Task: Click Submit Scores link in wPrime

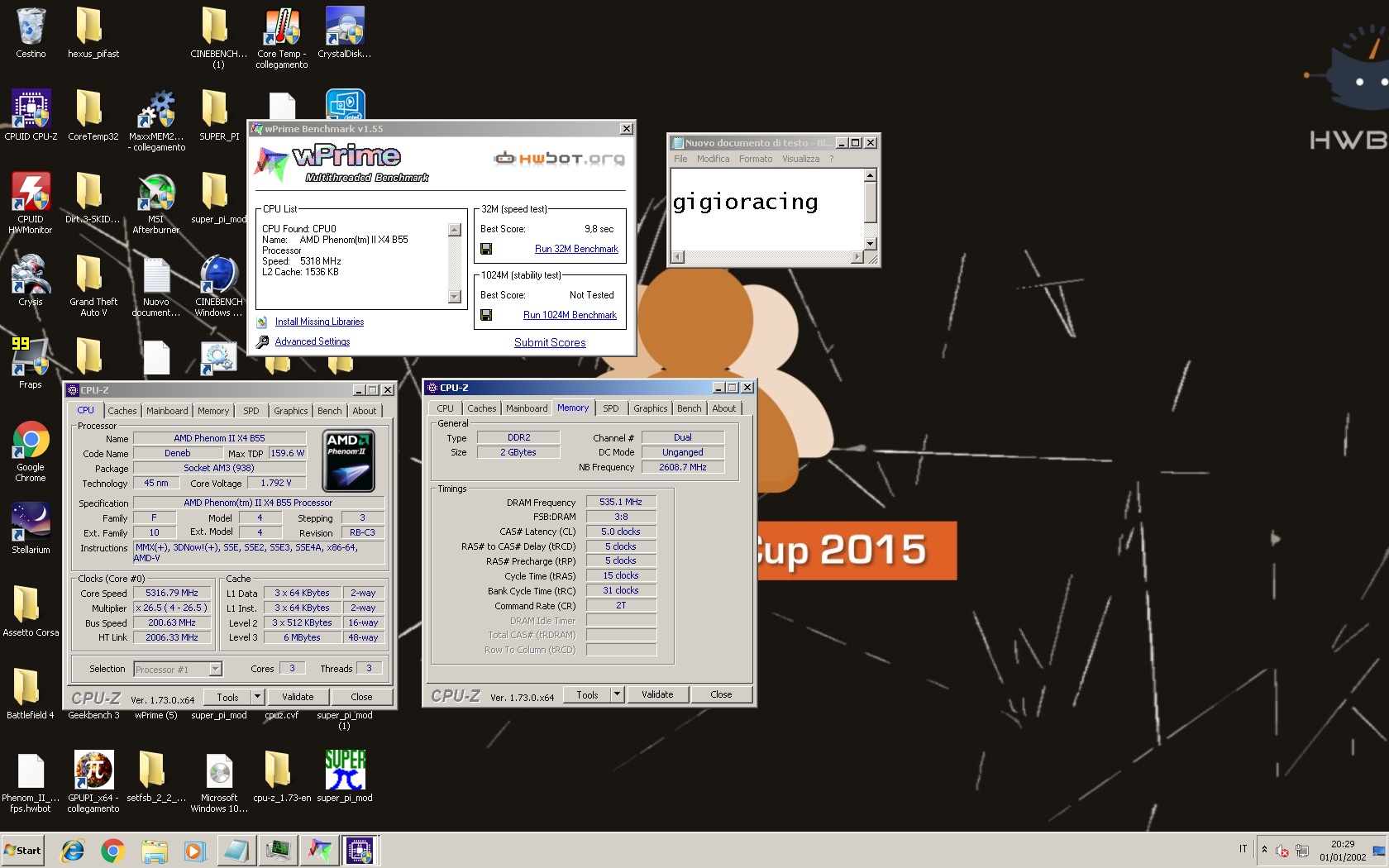Action: click(x=550, y=342)
